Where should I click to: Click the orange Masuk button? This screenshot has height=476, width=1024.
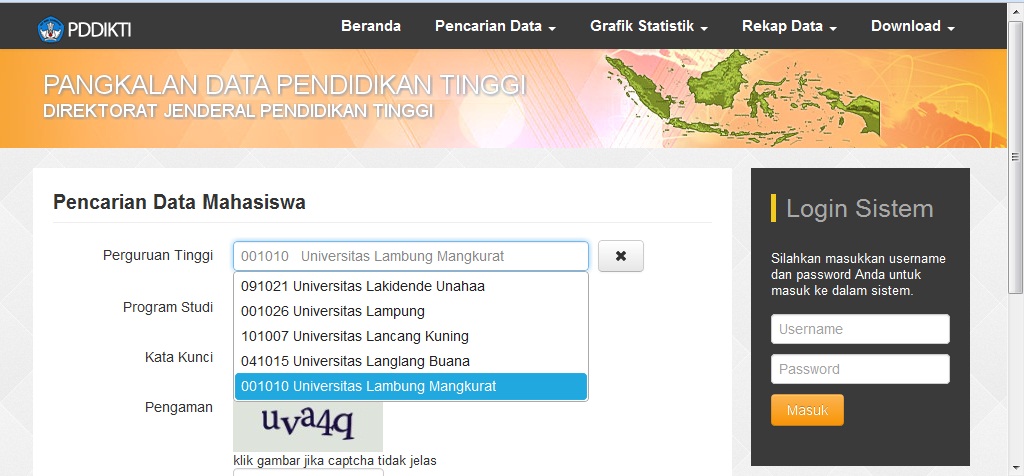(807, 410)
